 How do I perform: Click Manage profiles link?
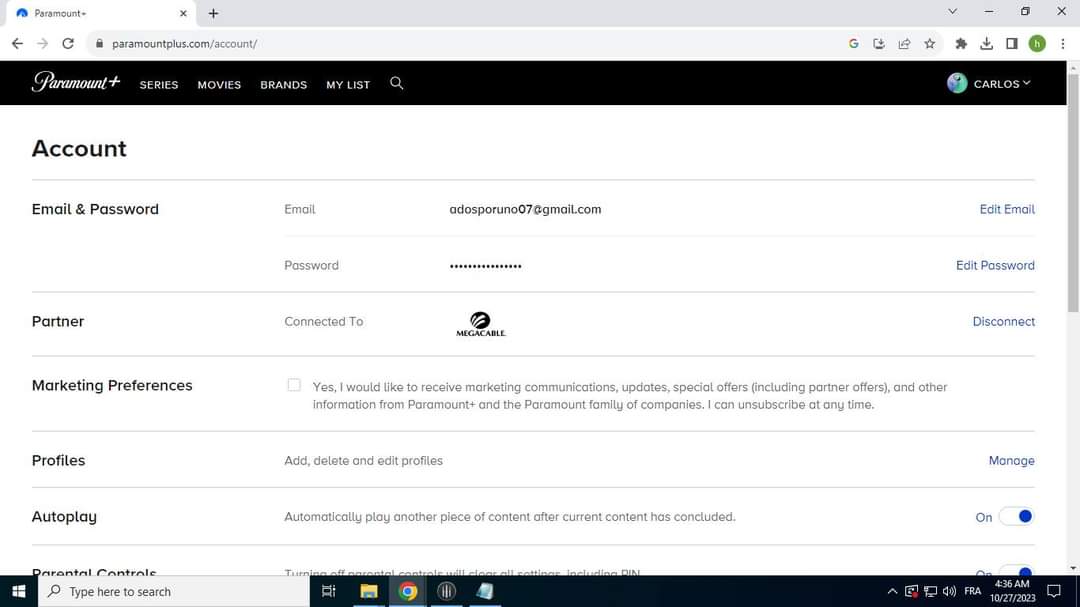tap(1011, 460)
